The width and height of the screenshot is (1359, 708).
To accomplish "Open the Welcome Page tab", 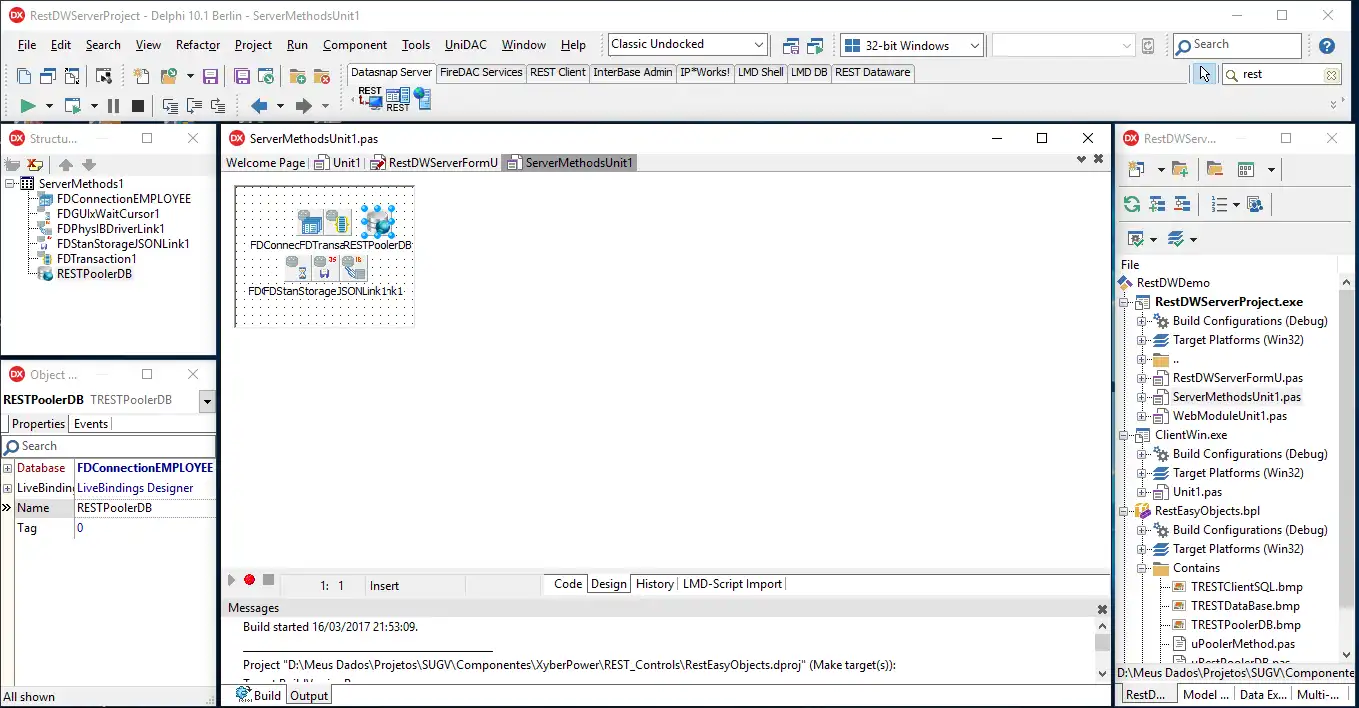I will (265, 163).
